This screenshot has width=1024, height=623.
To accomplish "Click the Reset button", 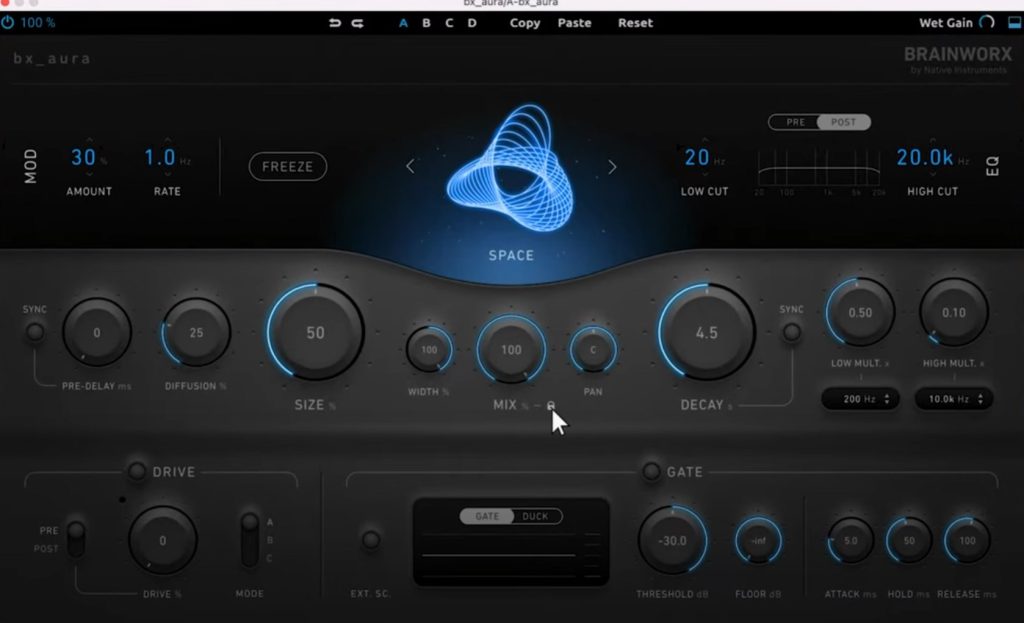I will coord(635,23).
